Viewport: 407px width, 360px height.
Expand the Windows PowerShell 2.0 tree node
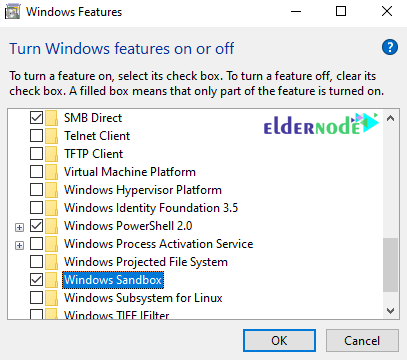coord(20,228)
